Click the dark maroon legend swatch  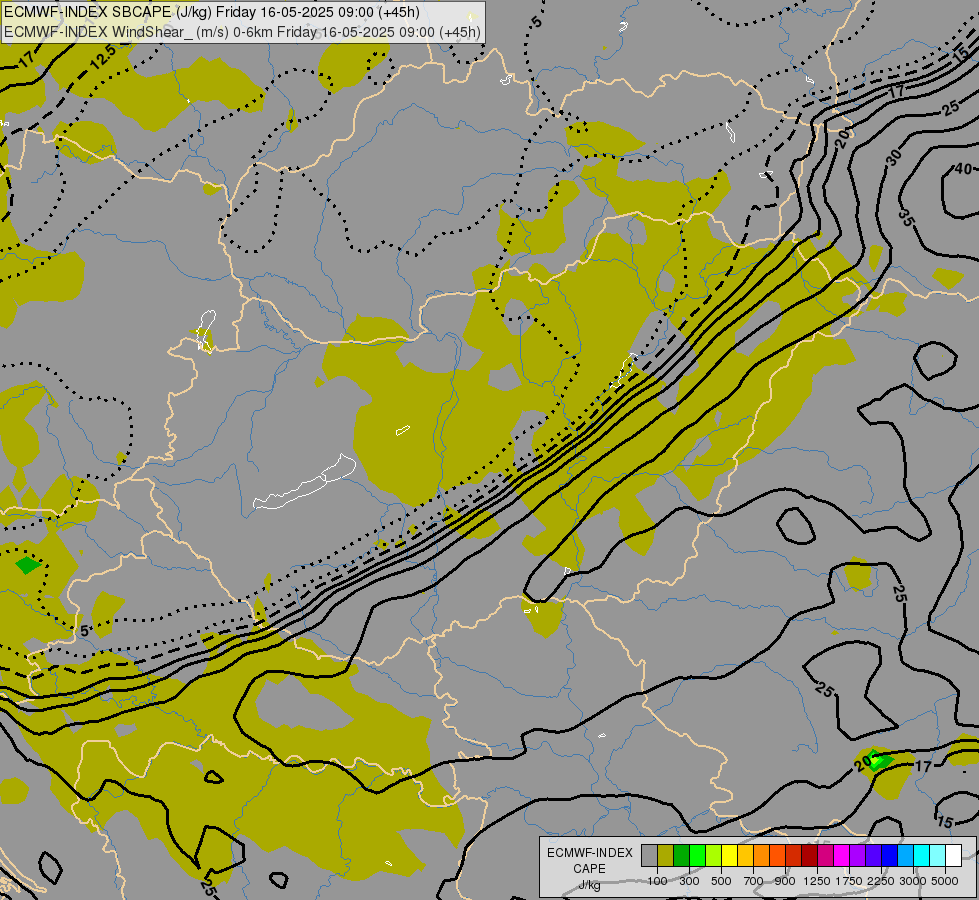pos(809,856)
